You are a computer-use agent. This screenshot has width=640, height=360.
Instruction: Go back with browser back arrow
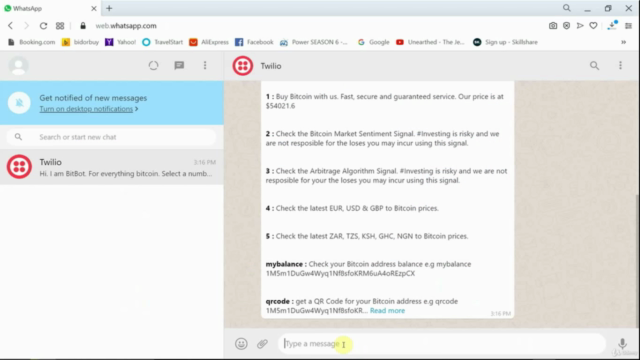11,26
